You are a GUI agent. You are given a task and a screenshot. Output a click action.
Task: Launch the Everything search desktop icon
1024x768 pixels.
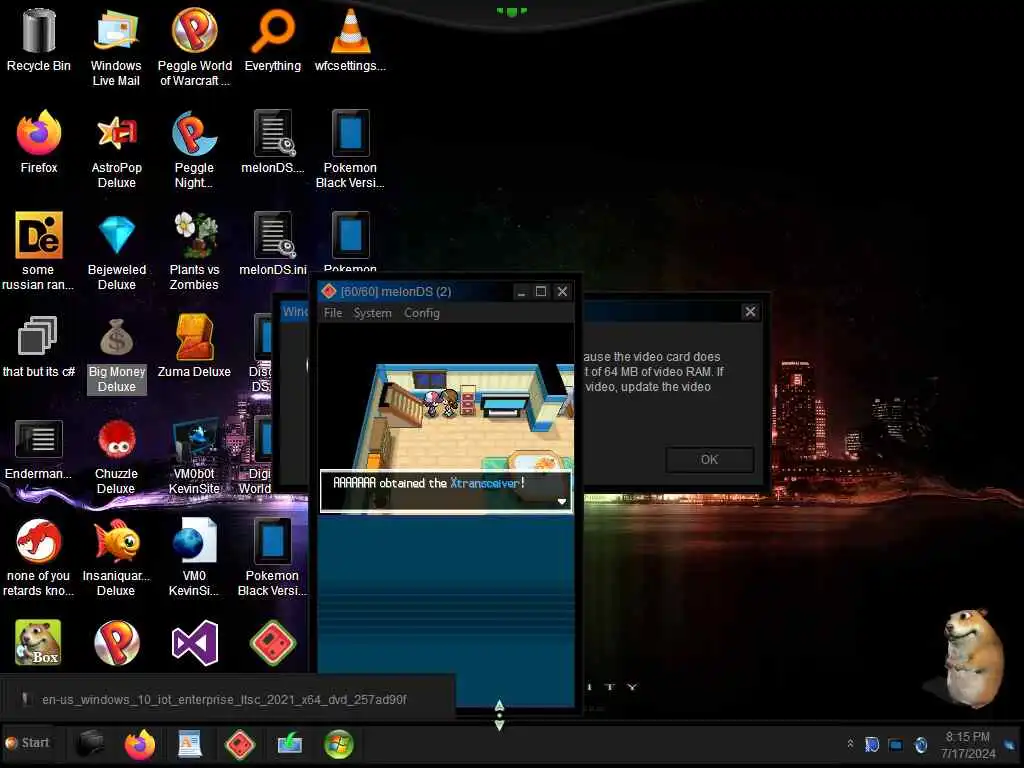coord(272,40)
